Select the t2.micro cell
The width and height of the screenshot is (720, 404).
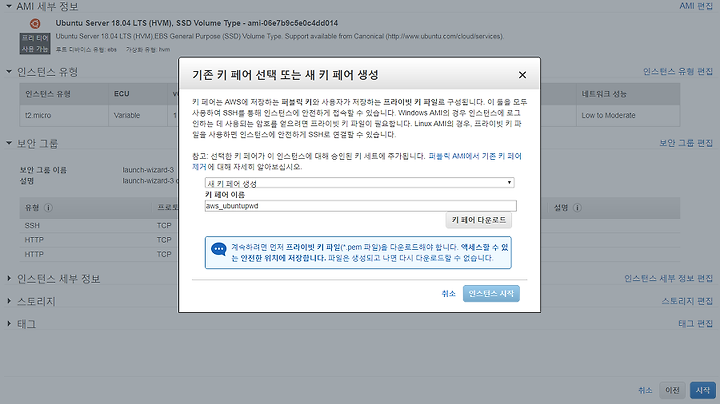64,115
